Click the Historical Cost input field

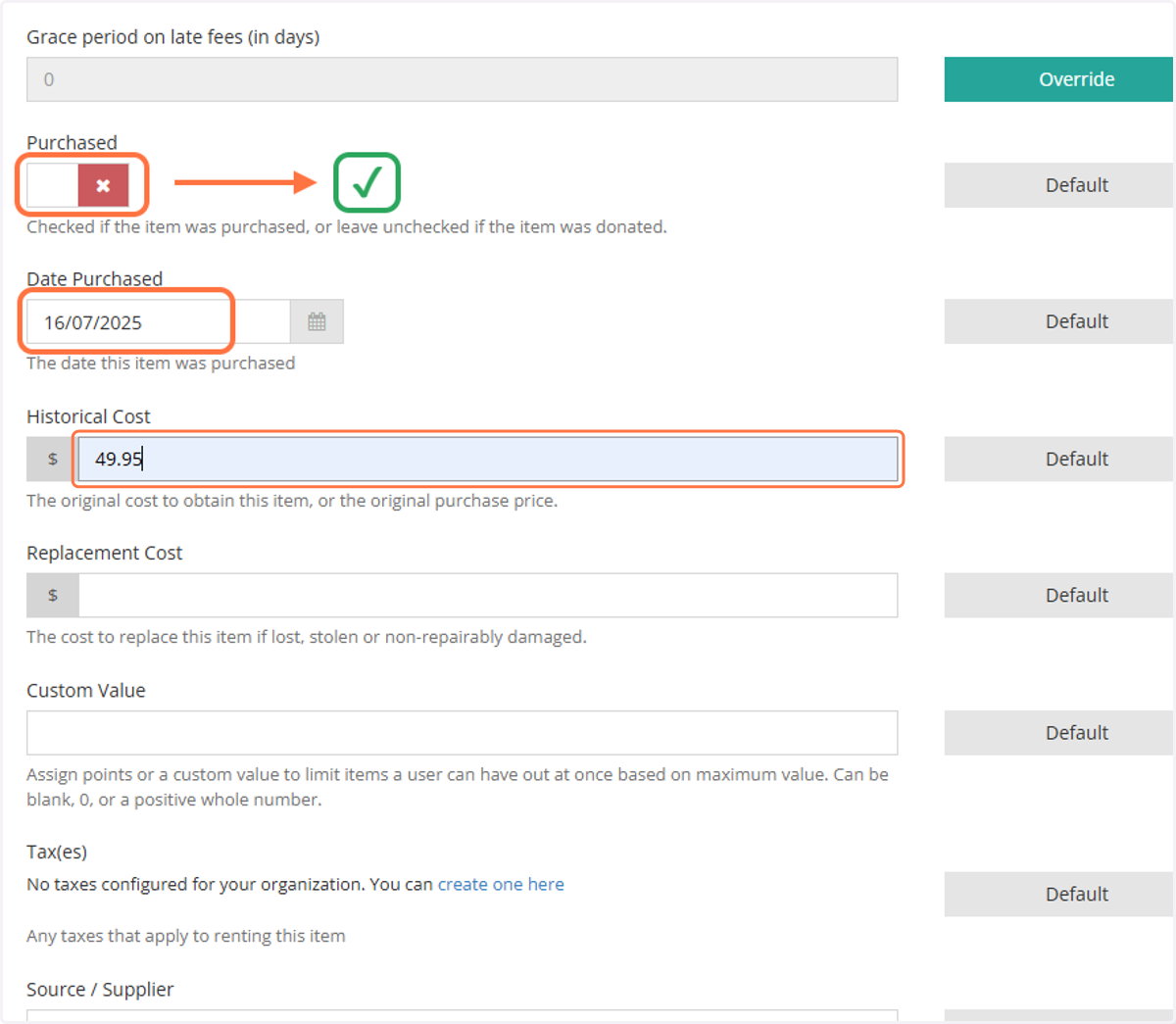click(x=488, y=459)
